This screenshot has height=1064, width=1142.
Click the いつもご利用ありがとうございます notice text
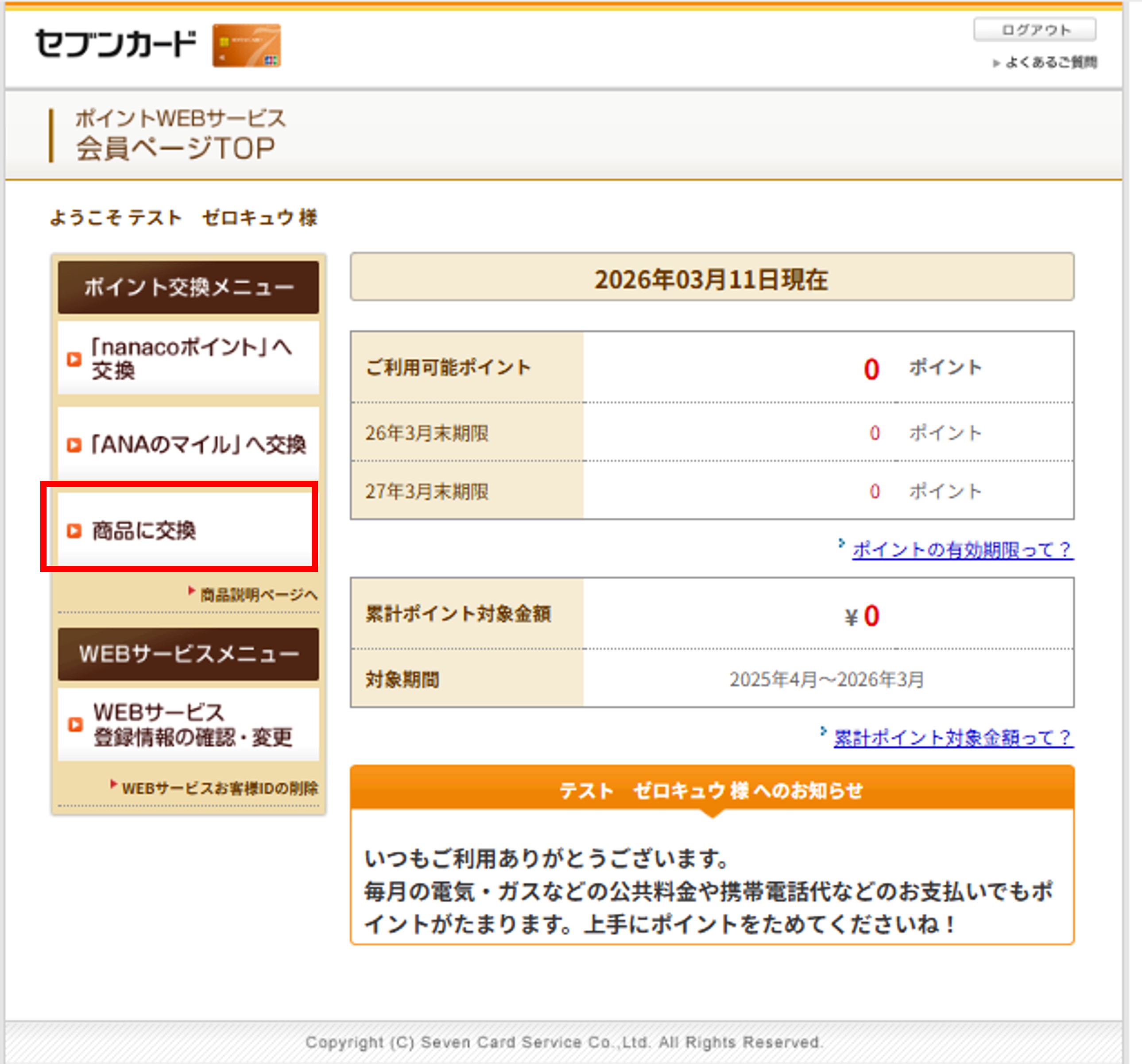(x=546, y=858)
